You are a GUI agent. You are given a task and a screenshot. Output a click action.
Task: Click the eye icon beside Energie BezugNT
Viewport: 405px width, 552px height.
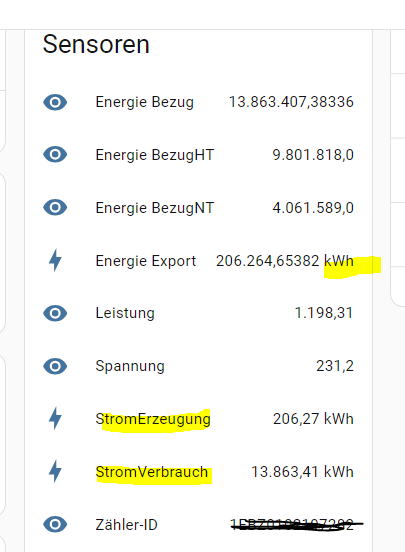pyautogui.click(x=55, y=207)
